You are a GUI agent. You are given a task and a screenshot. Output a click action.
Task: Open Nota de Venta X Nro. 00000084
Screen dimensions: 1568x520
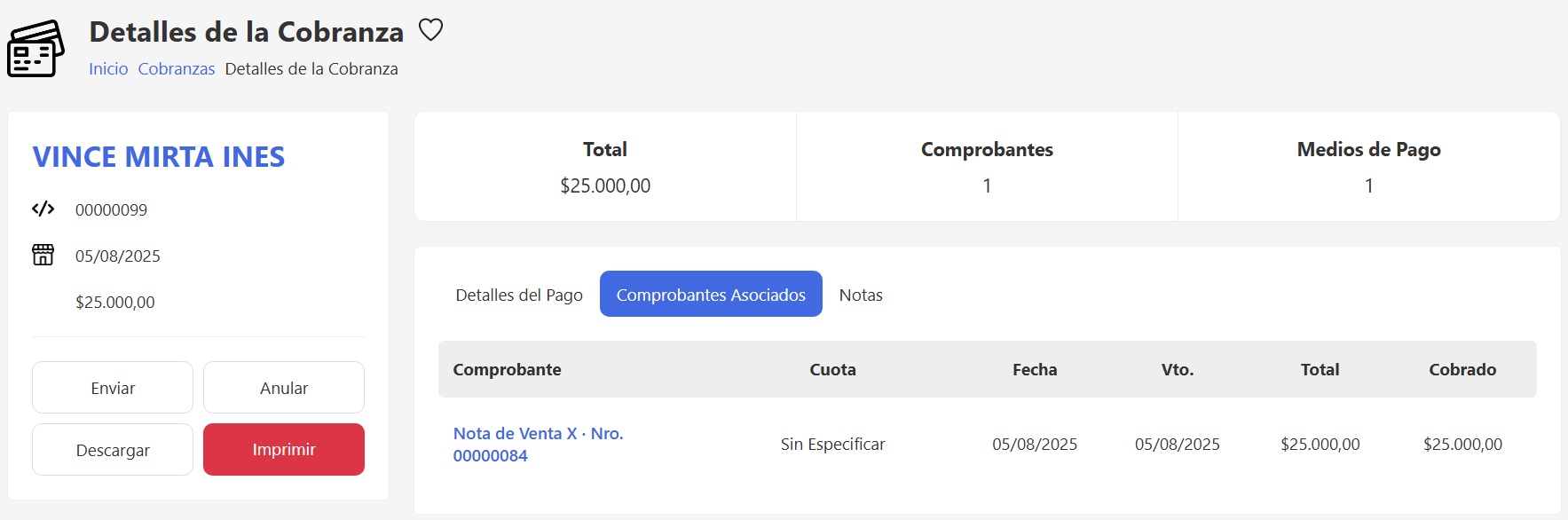click(538, 444)
